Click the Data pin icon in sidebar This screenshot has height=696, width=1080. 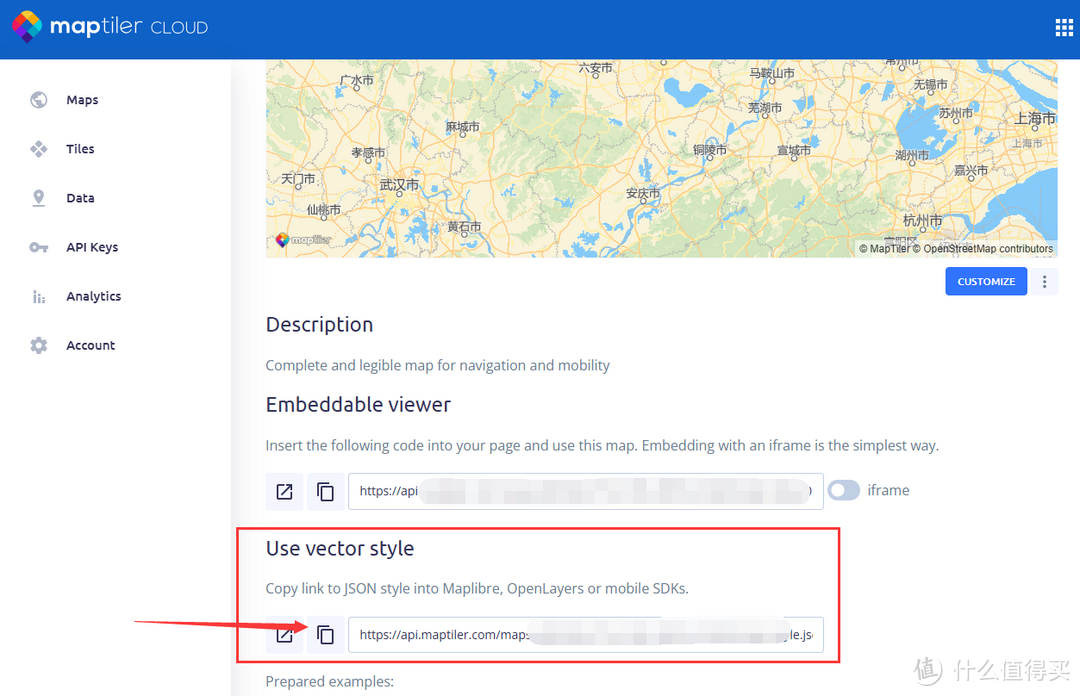point(39,198)
